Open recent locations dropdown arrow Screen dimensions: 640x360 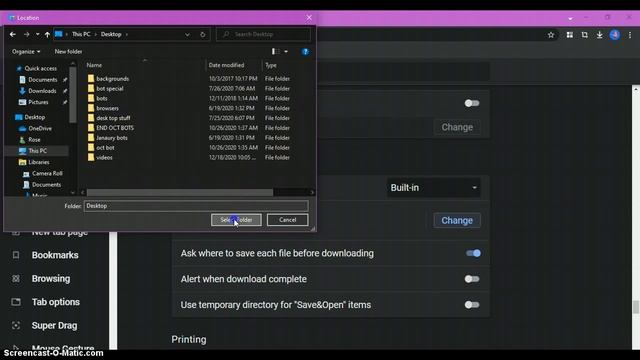pos(38,35)
